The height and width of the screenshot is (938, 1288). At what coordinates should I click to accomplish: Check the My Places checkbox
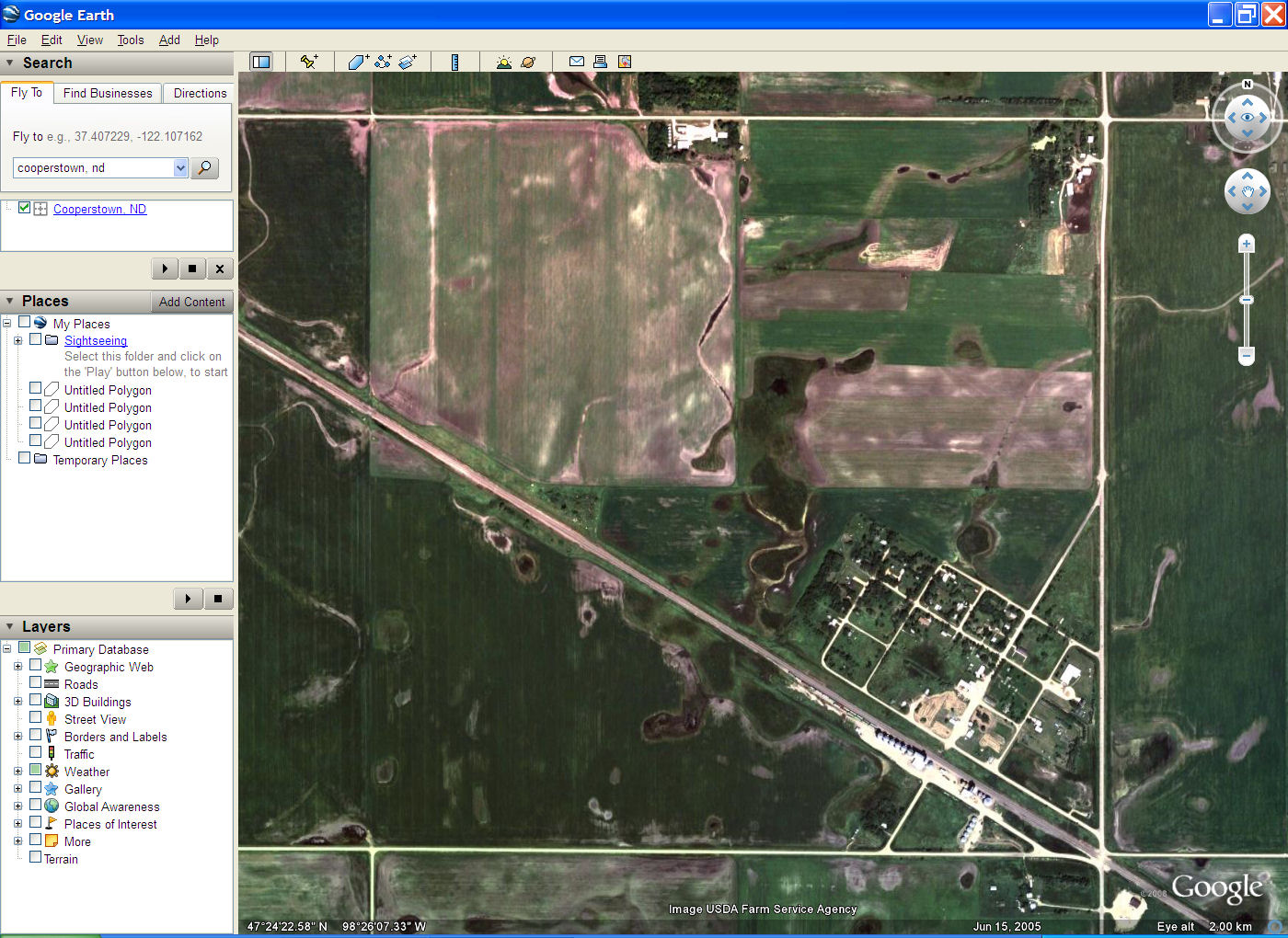[x=24, y=322]
